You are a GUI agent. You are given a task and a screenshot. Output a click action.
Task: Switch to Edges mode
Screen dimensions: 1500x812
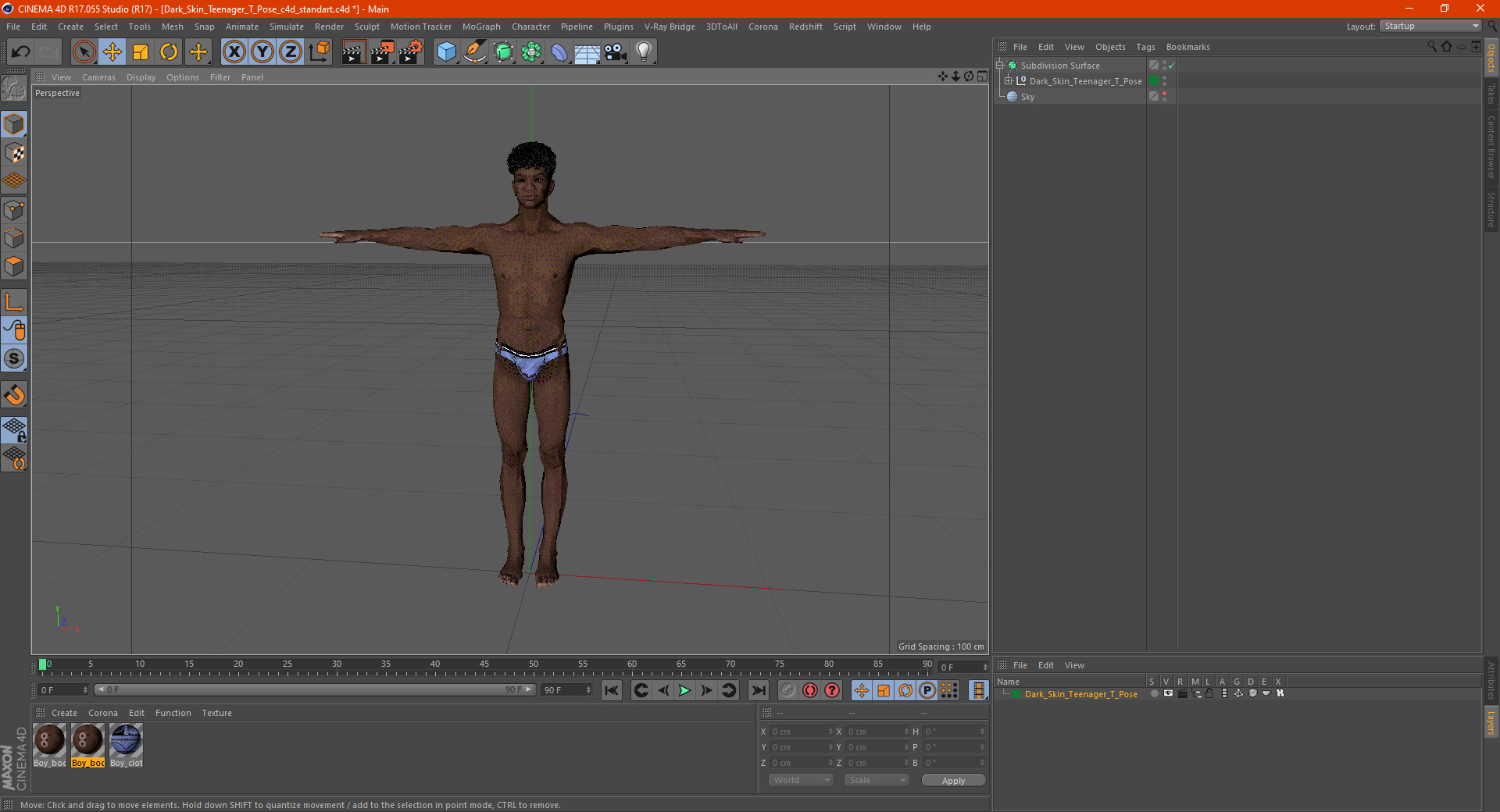[14, 238]
